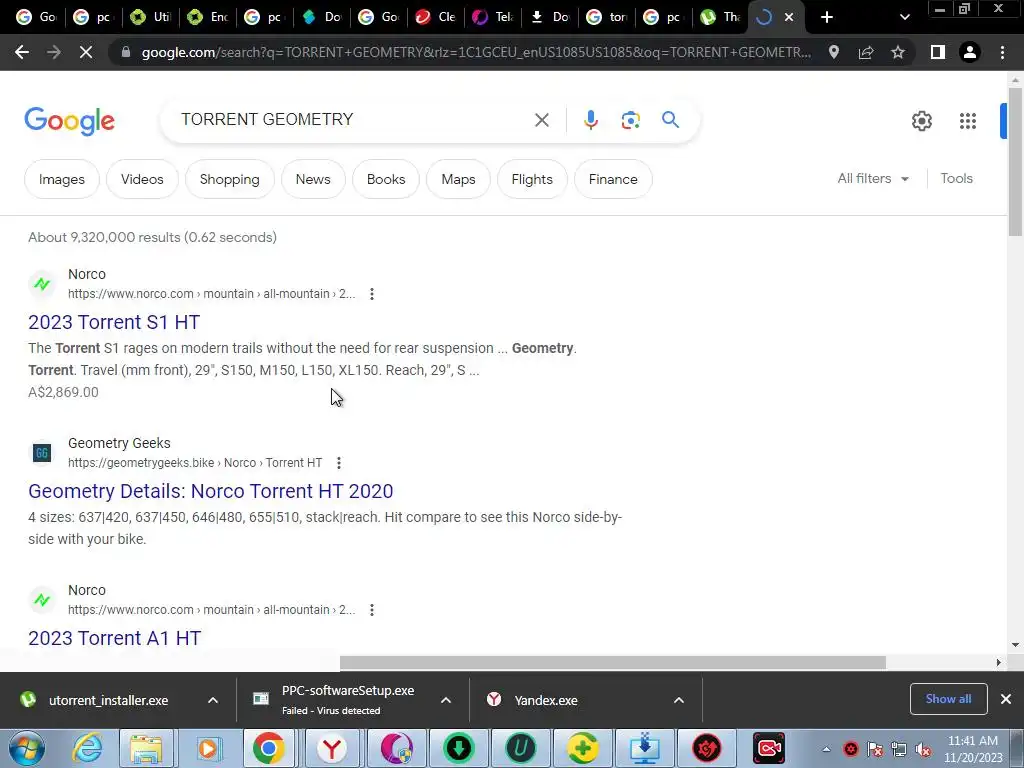Click the taskbar clock 11:41 AM

click(972, 741)
